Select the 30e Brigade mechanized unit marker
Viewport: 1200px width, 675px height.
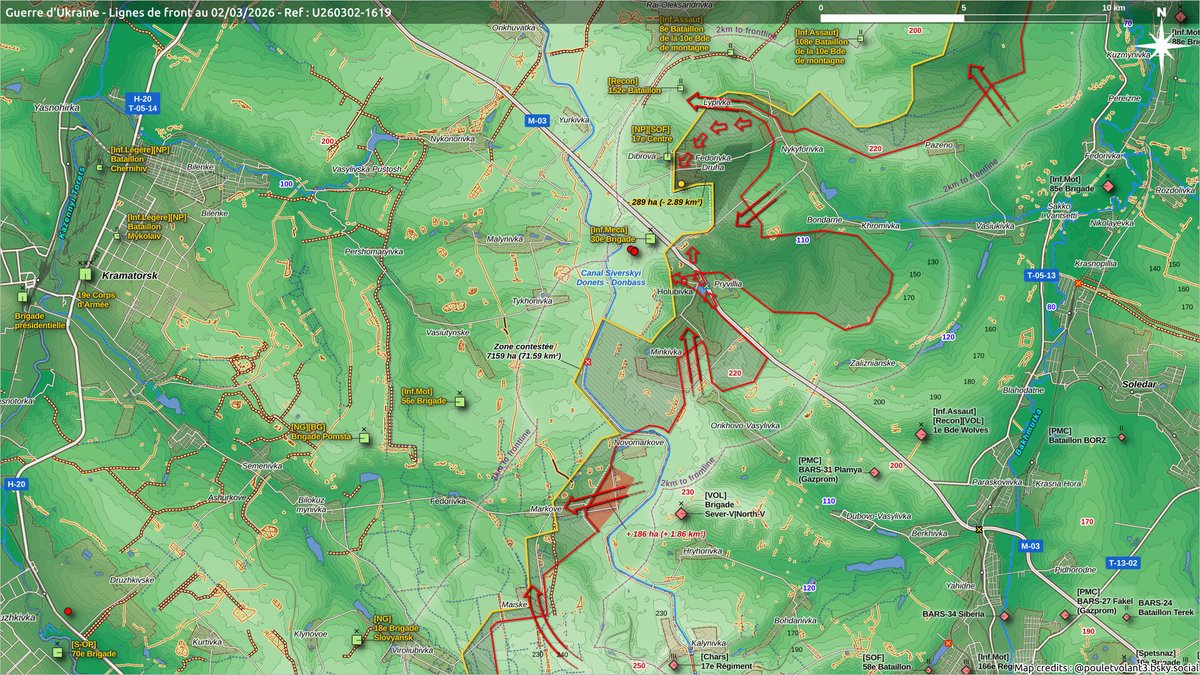click(x=650, y=238)
